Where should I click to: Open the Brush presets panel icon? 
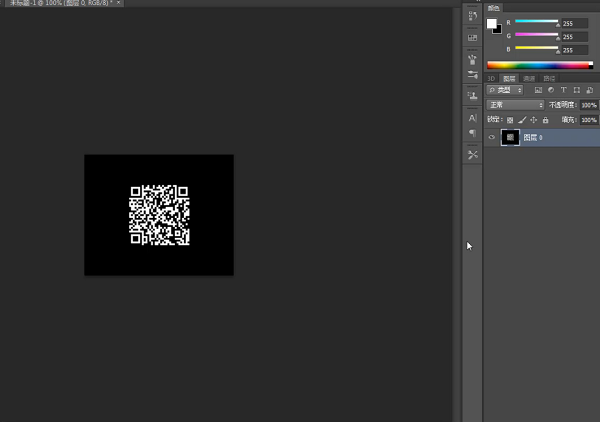pyautogui.click(x=473, y=60)
